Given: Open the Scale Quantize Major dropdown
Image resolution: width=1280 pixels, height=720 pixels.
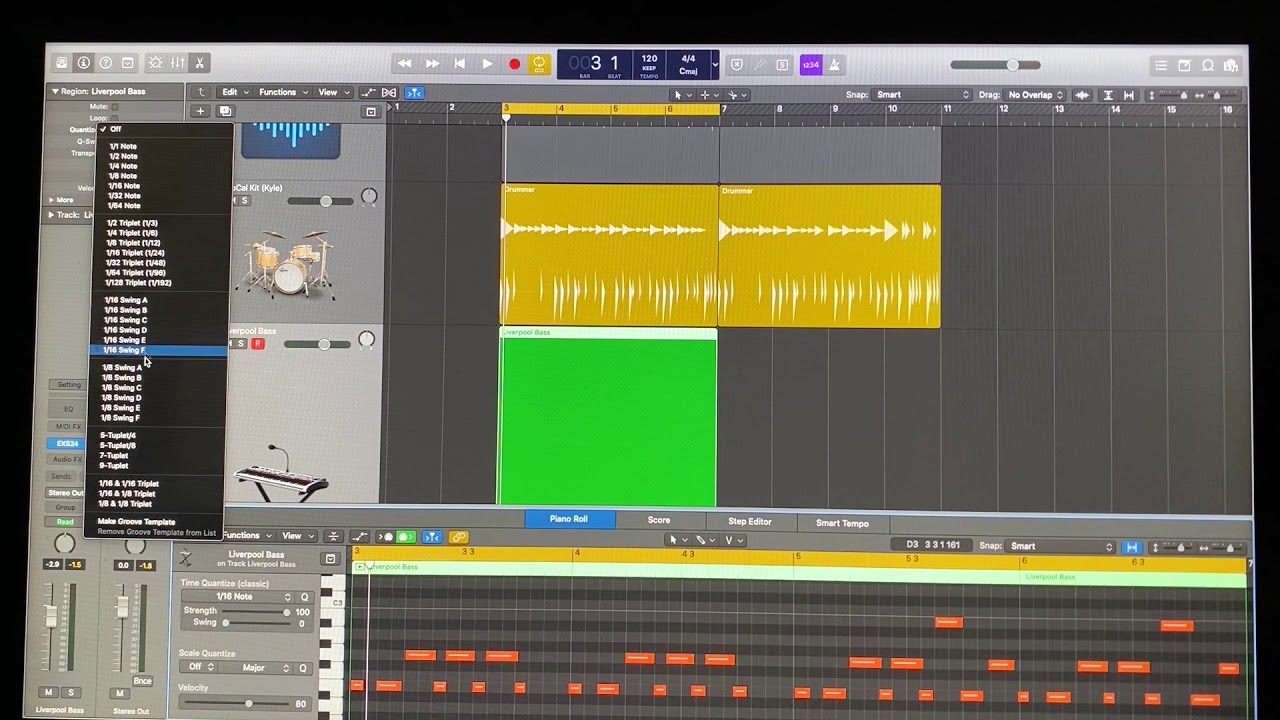Looking at the screenshot, I should 255,667.
